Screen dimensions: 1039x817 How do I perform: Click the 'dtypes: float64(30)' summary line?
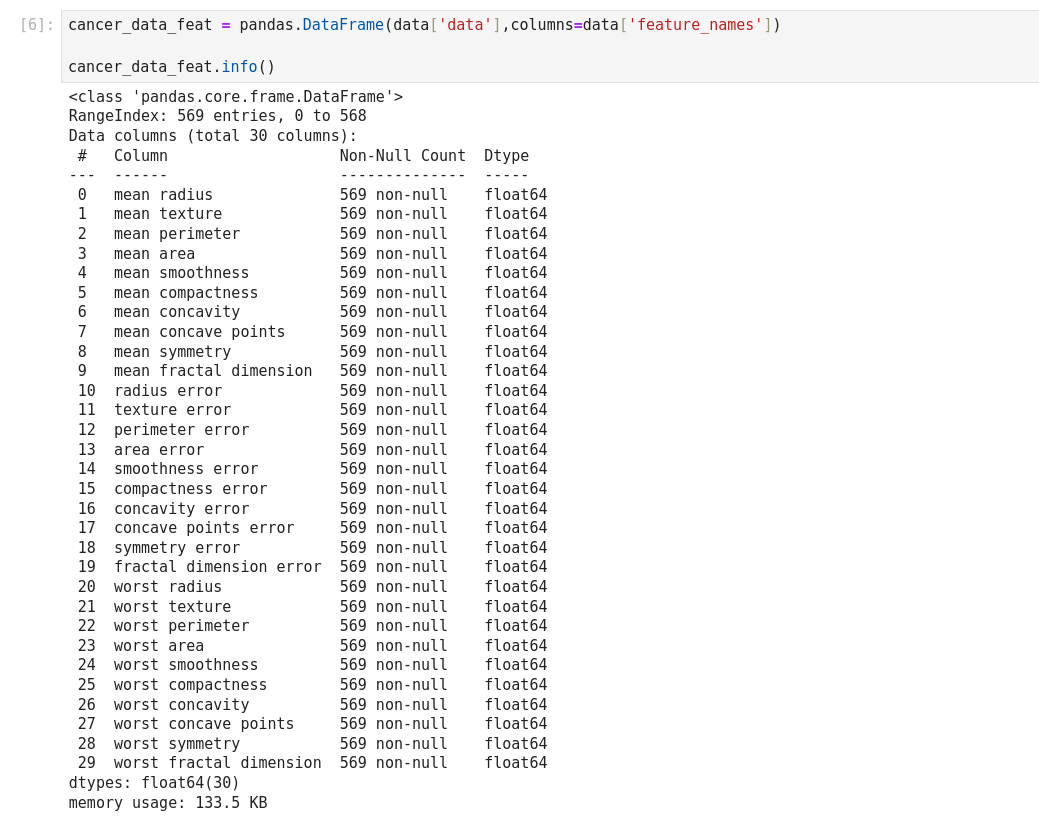(x=154, y=783)
